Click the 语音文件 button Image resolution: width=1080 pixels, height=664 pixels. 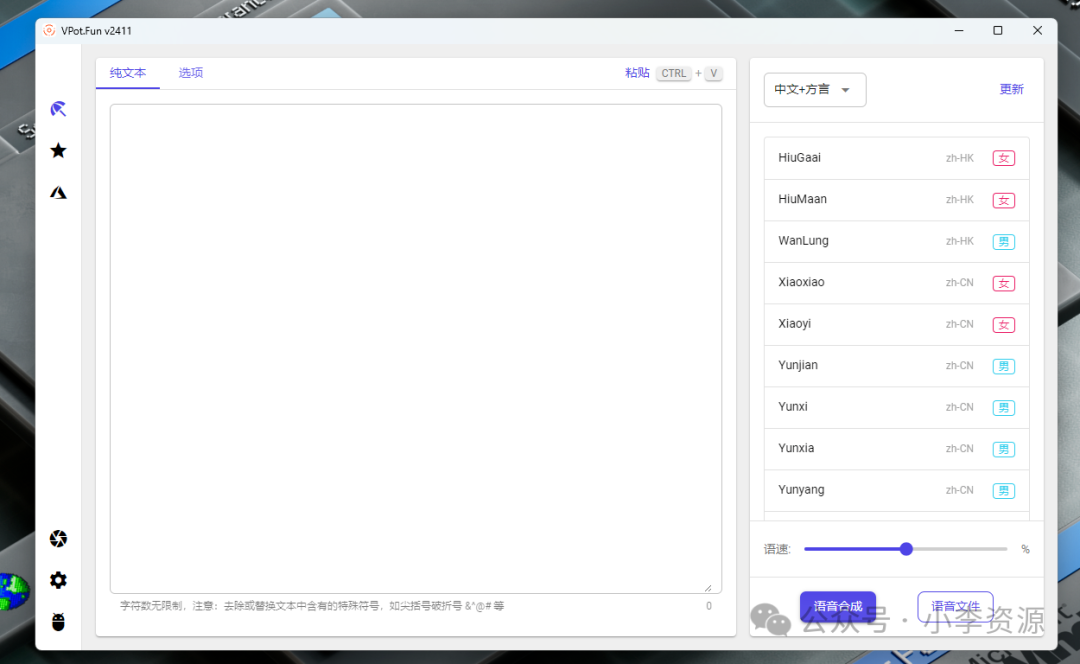click(955, 606)
